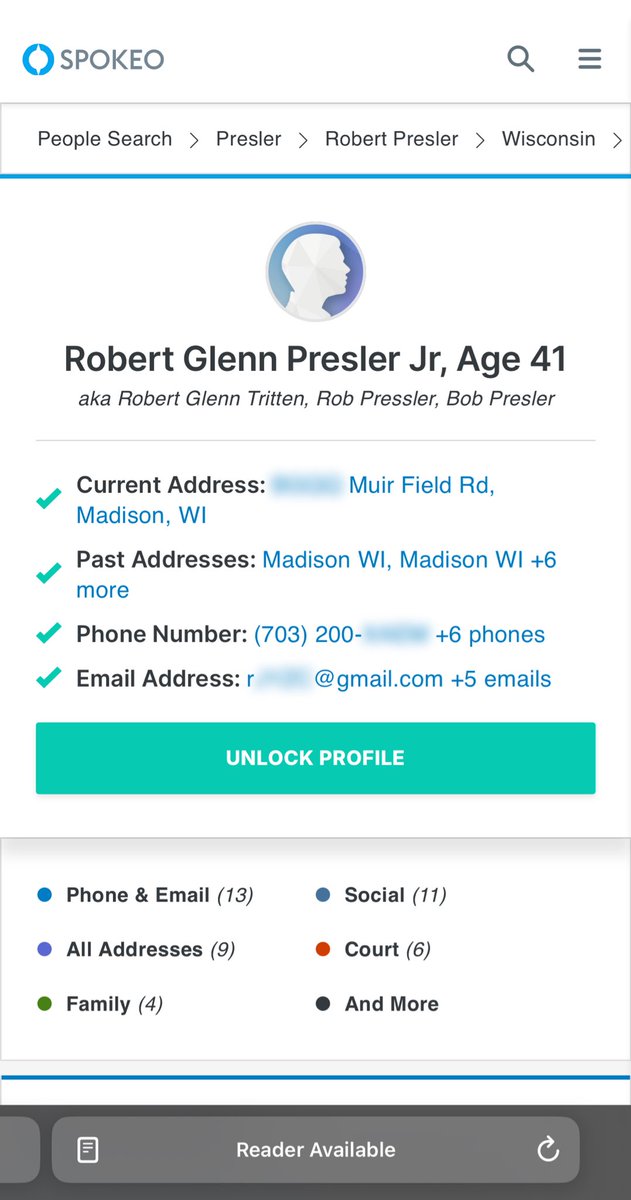Image resolution: width=631 pixels, height=1200 pixels.
Task: Click chevron after Wisconsin breadcrumb
Action: (617, 141)
